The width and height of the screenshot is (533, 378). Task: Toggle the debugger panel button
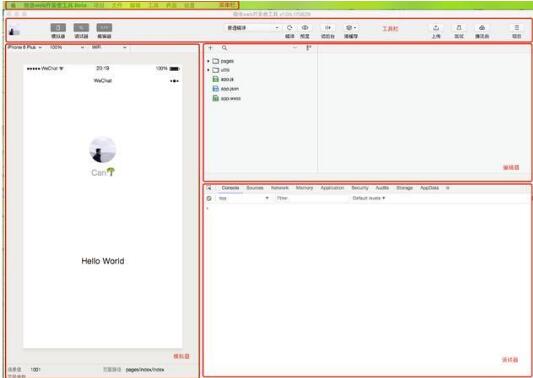(x=81, y=28)
